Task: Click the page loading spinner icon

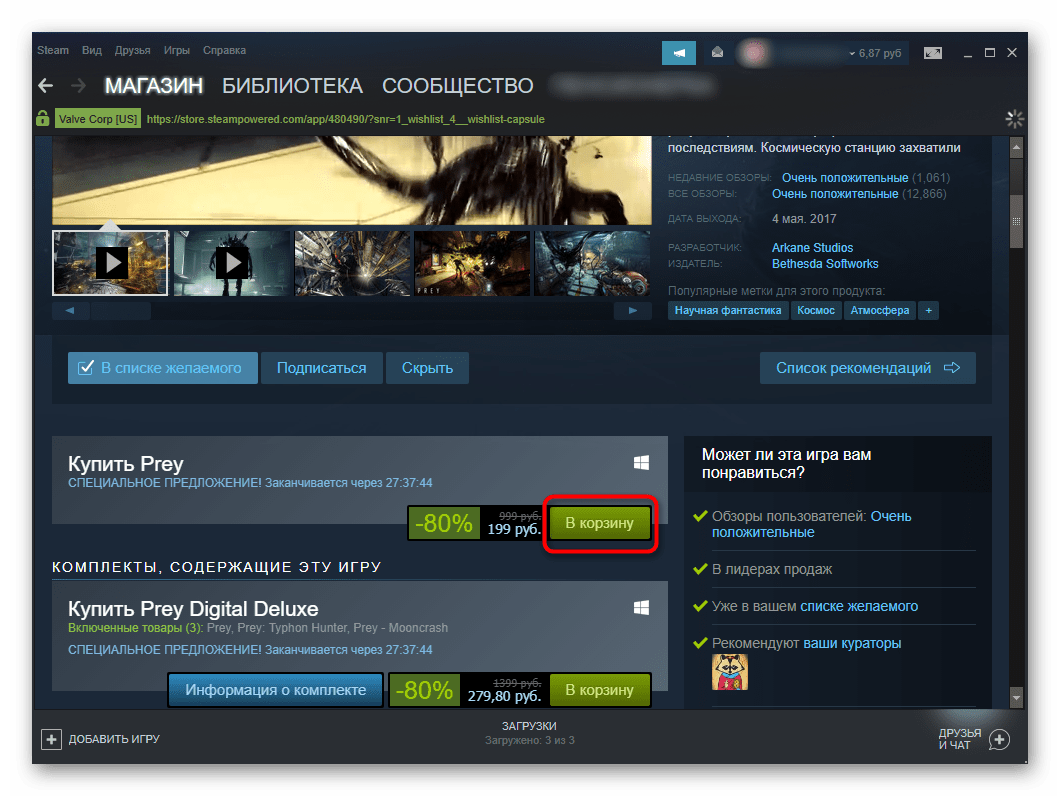Action: pos(1014,119)
